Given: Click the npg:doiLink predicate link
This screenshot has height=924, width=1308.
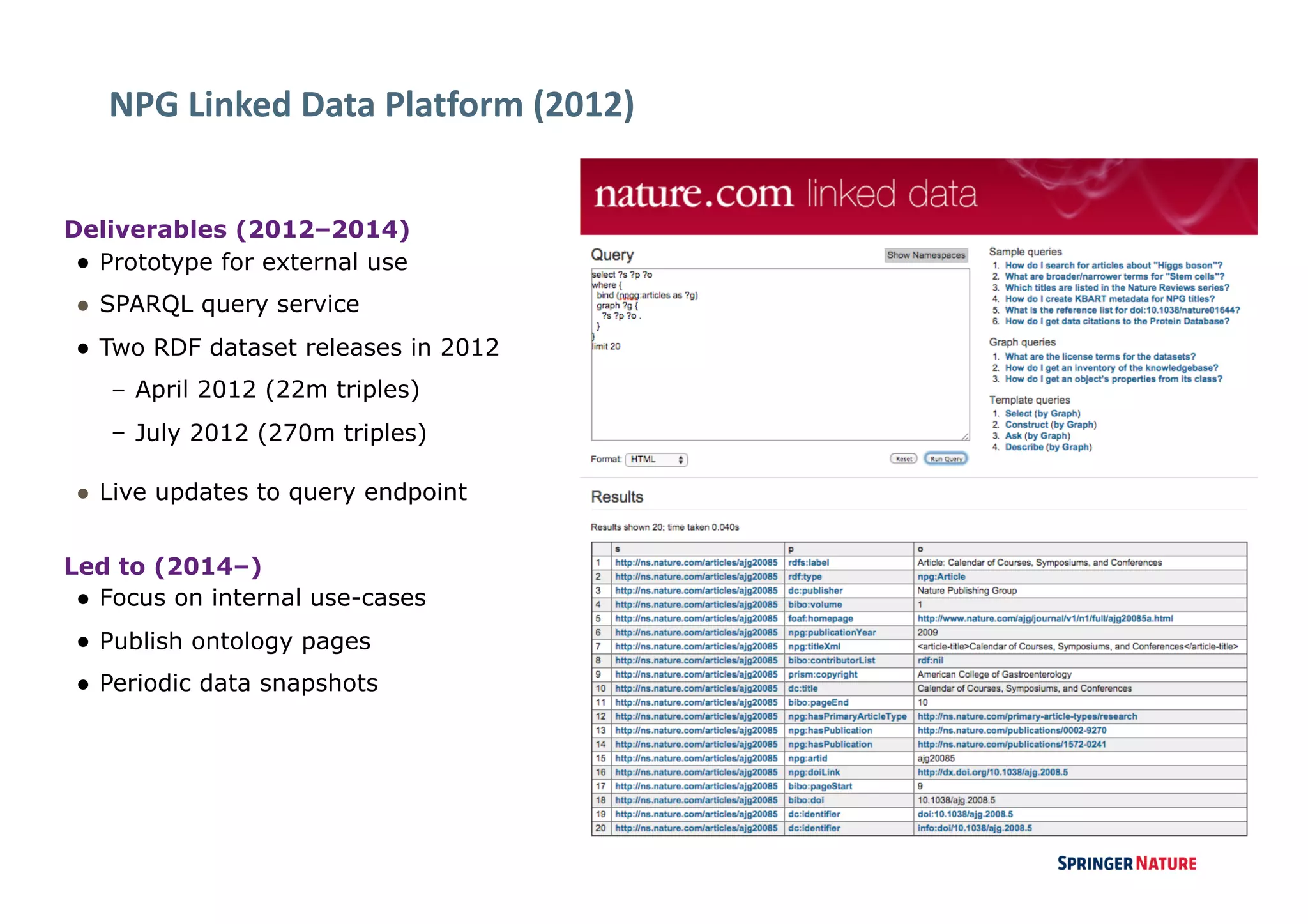Looking at the screenshot, I should [814, 773].
